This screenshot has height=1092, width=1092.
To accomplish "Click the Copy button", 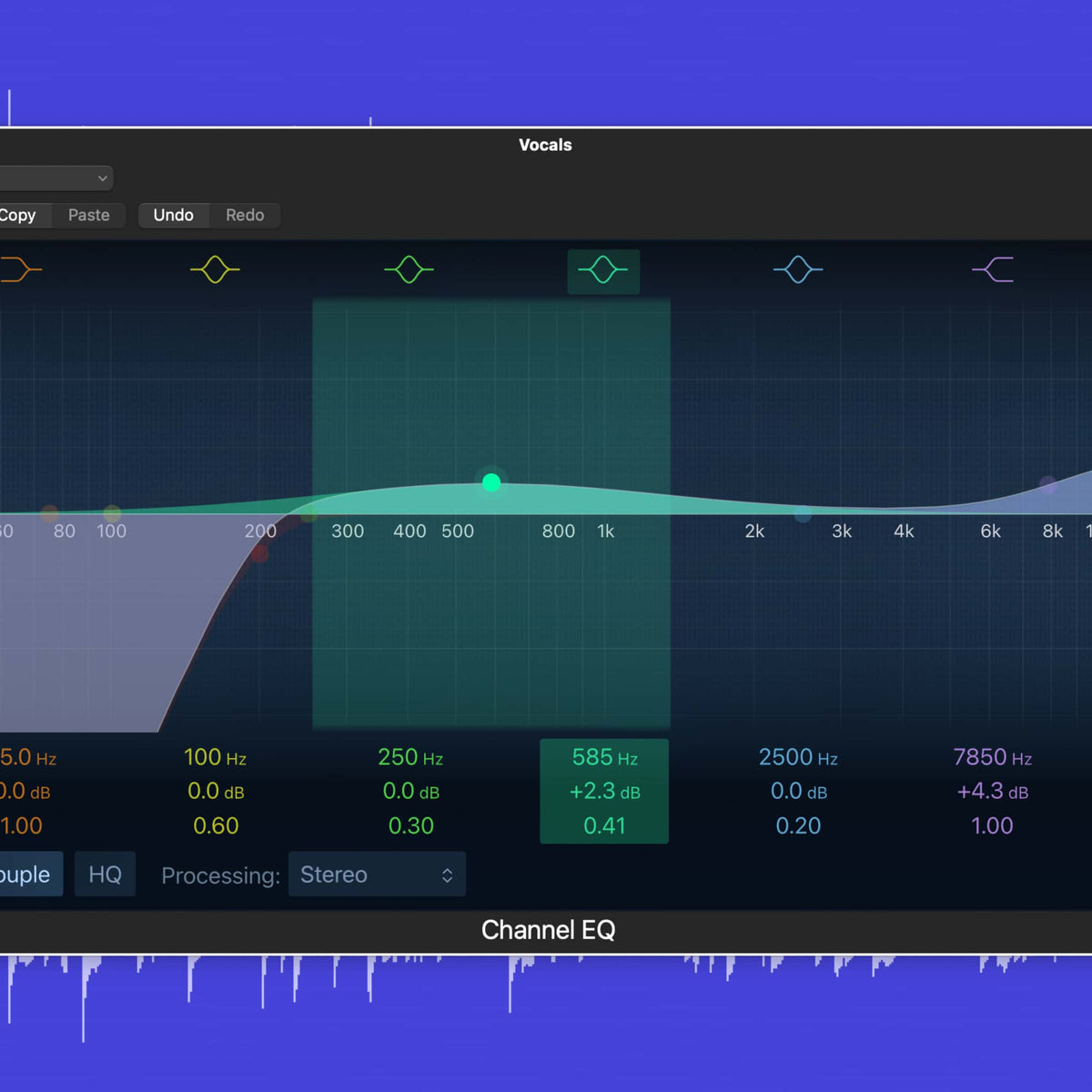I will 20,216.
